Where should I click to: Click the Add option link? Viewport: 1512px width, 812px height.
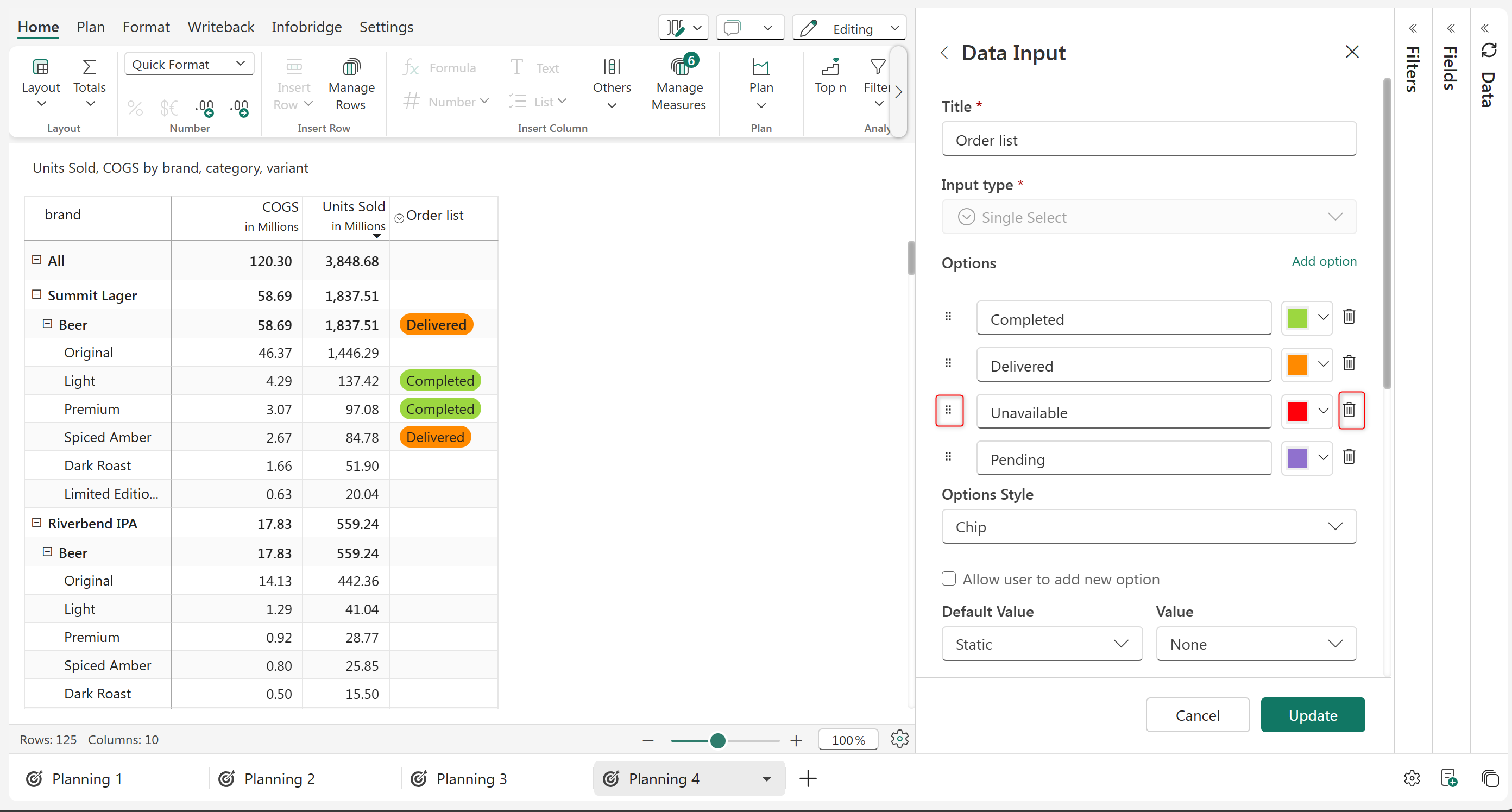[x=1324, y=261]
